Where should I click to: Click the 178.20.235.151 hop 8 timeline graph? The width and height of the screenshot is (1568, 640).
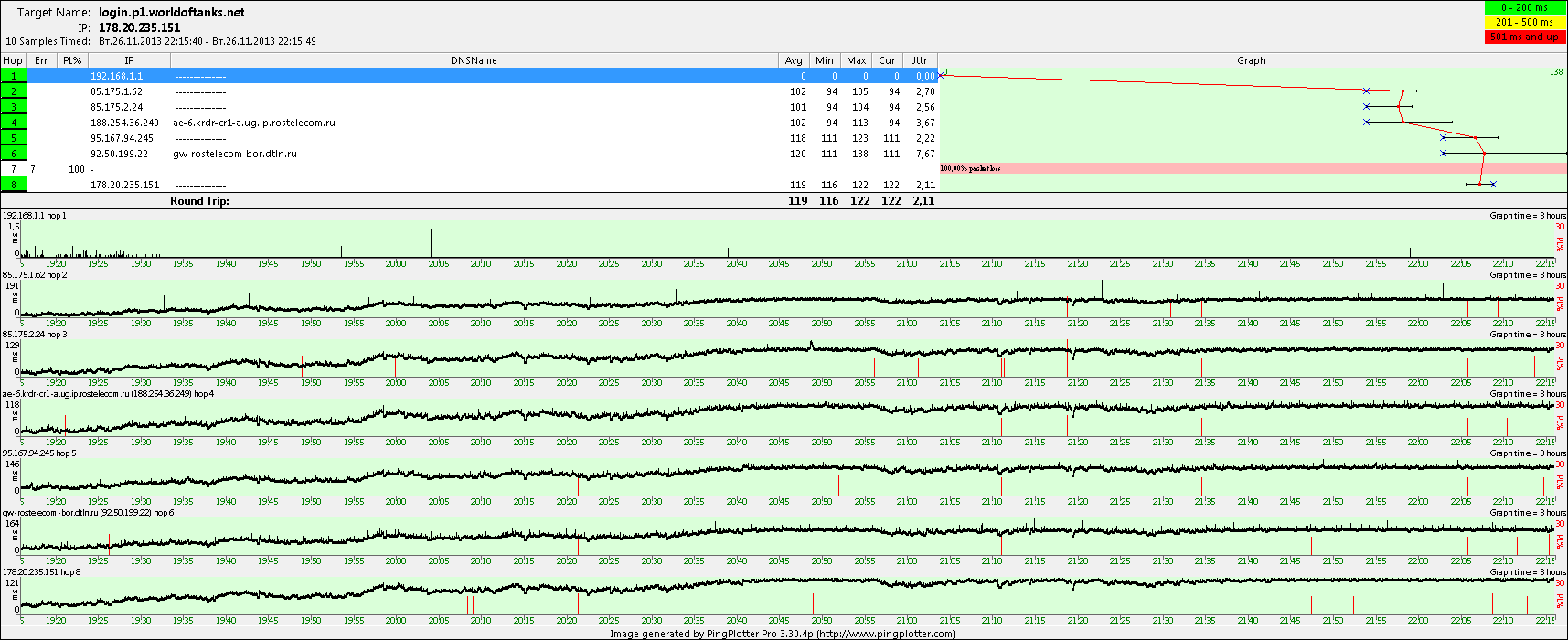786,596
